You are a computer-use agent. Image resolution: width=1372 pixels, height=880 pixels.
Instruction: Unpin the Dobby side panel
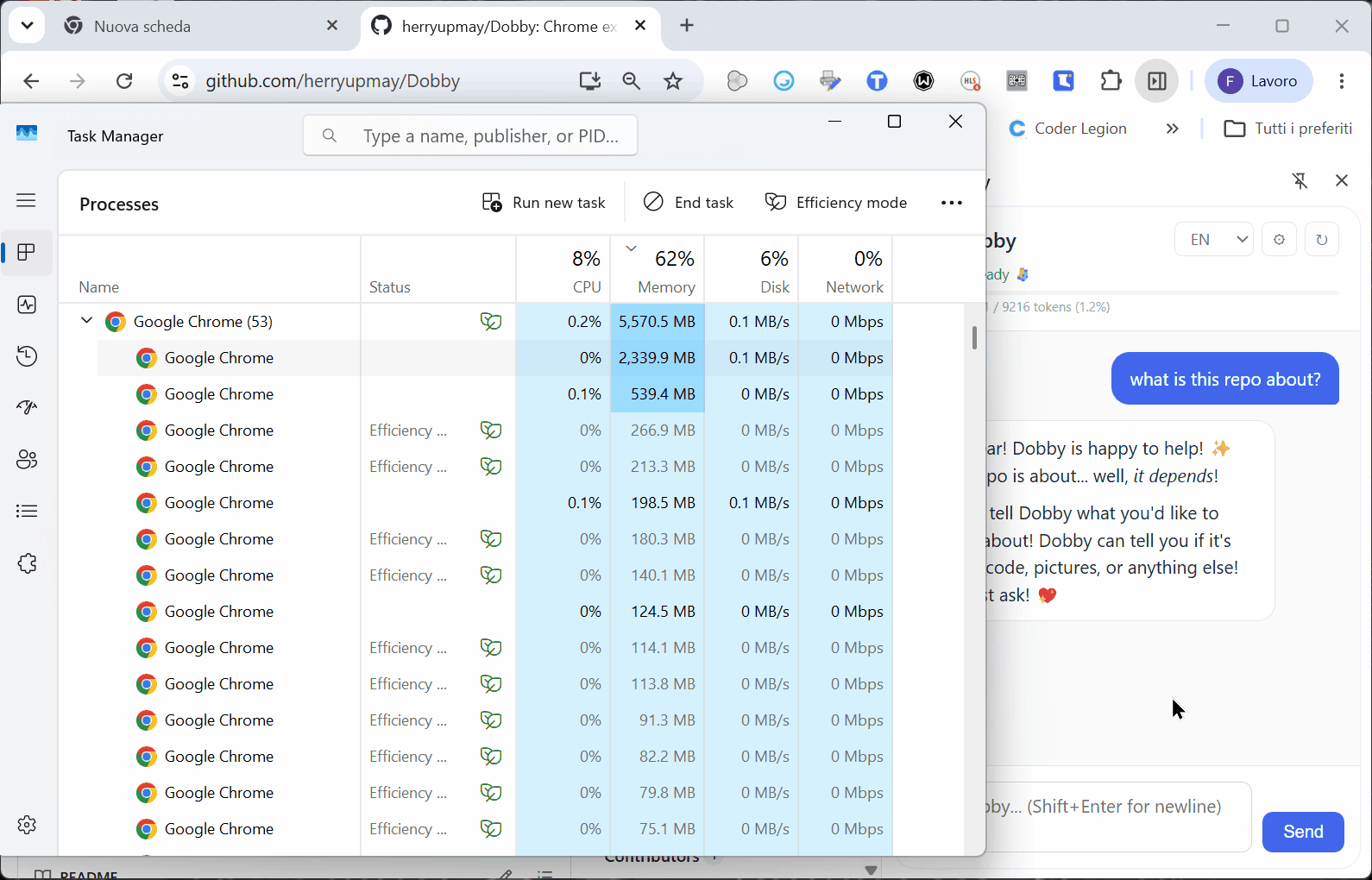click(x=1300, y=180)
